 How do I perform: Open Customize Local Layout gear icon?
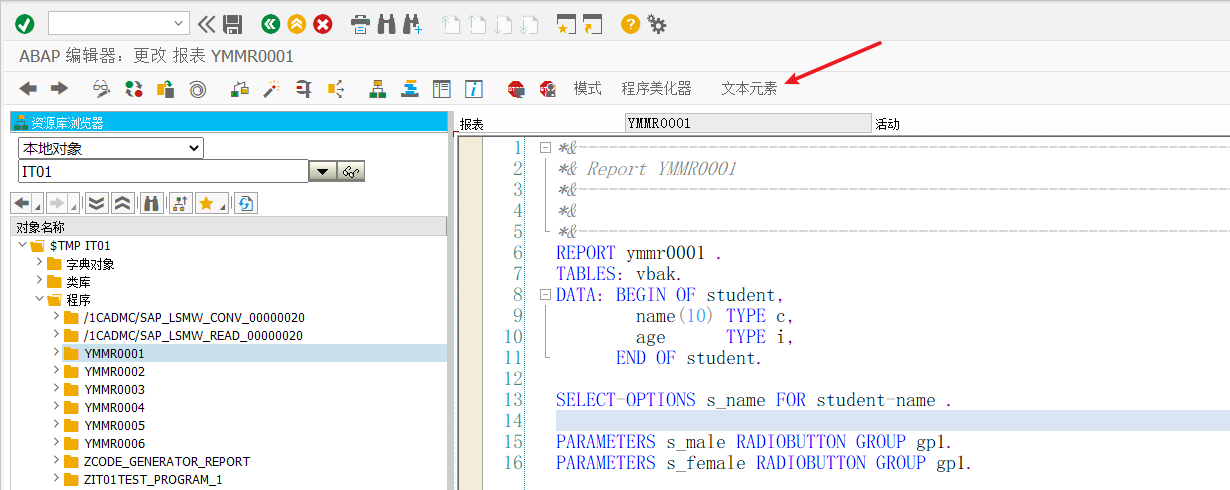pyautogui.click(x=656, y=23)
